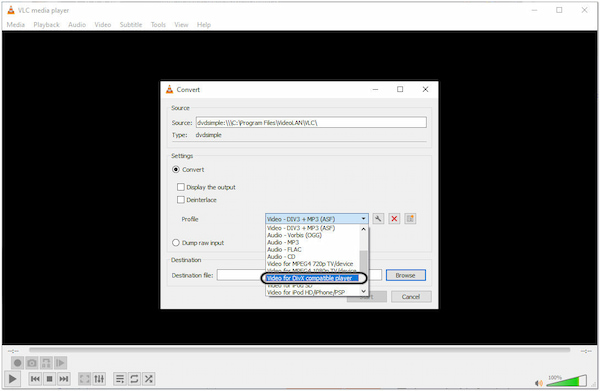Image resolution: width=600 pixels, height=391 pixels.
Task: Toggle the playlist view
Action: pyautogui.click(x=120, y=379)
